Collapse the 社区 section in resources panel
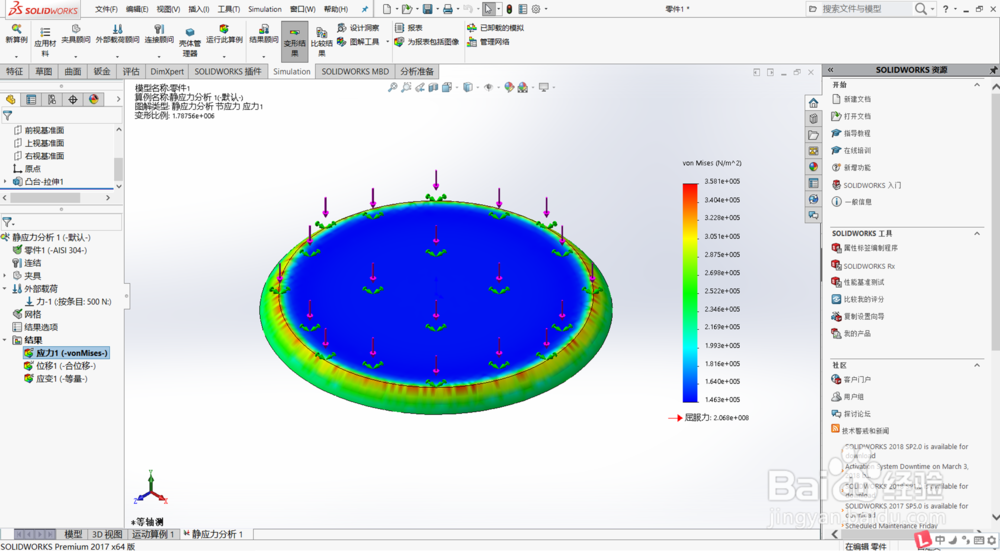Screen dimensions: 1000x551 click(976, 365)
